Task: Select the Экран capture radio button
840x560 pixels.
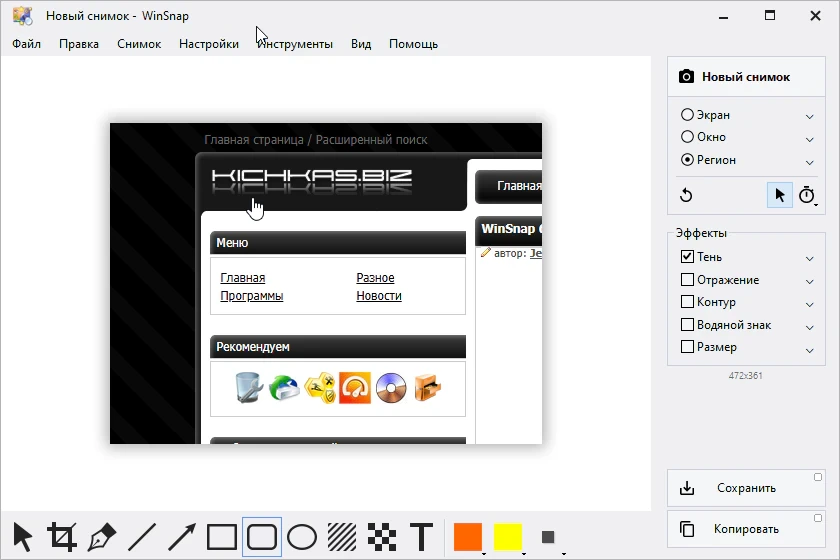Action: click(x=687, y=115)
